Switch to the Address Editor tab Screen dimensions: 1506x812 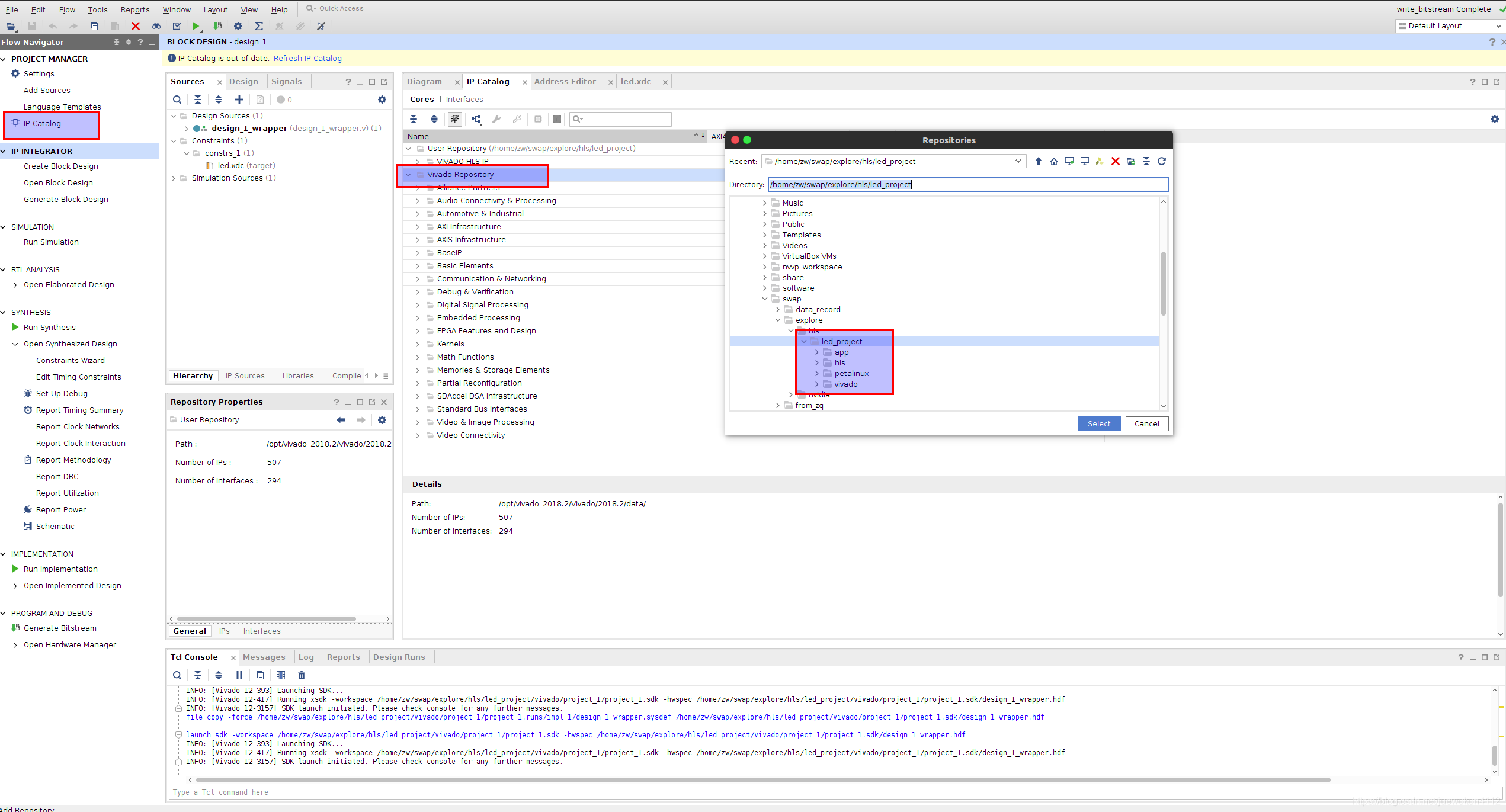tap(565, 82)
